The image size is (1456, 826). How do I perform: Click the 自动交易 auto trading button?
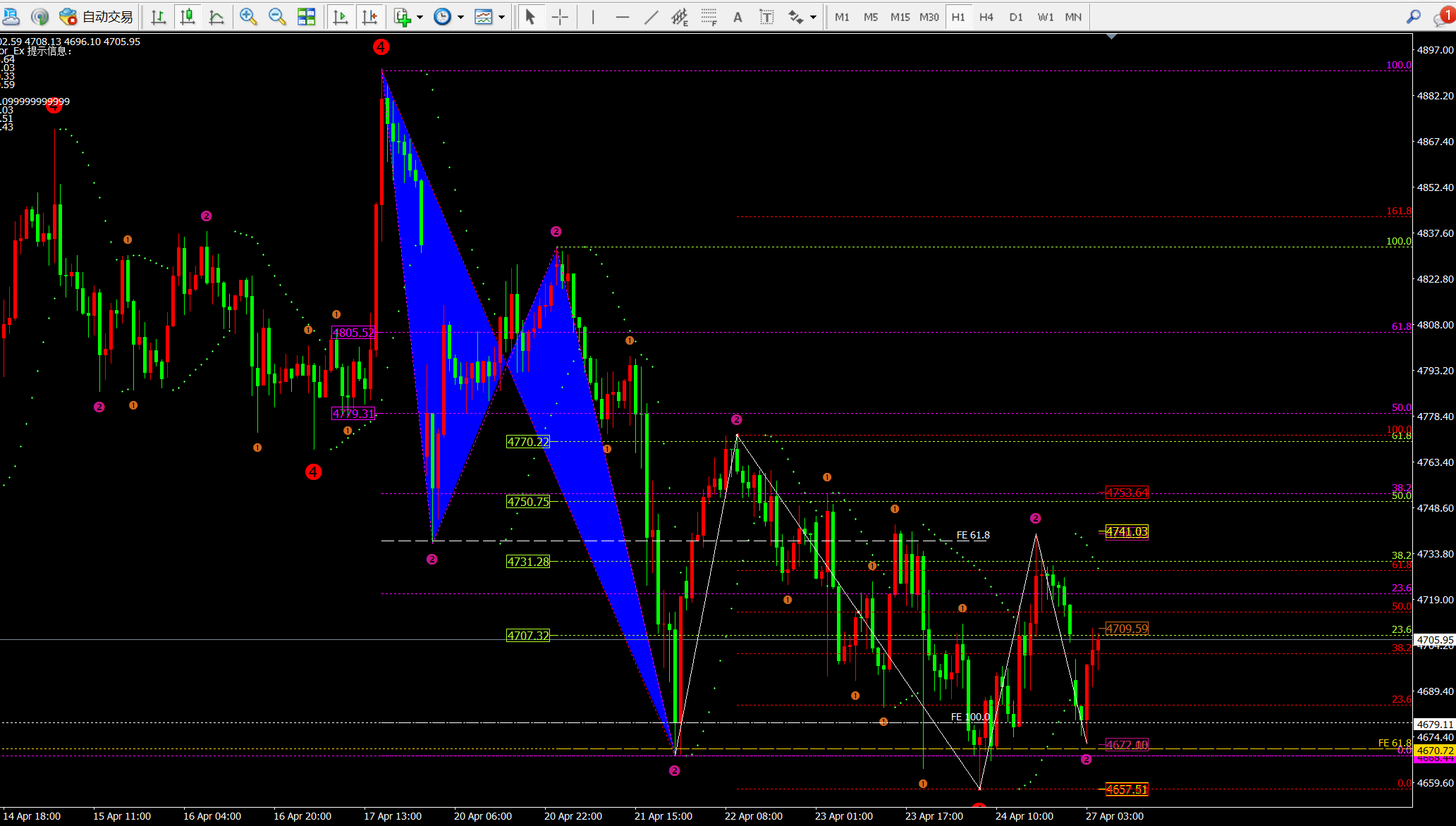tap(97, 17)
